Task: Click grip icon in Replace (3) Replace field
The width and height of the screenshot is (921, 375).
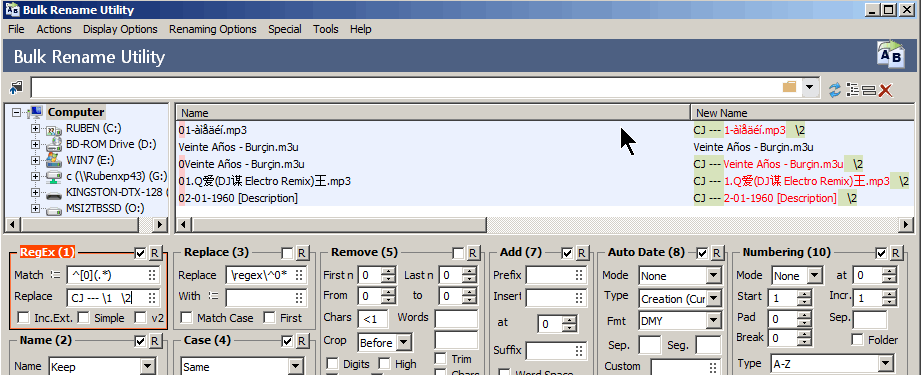Action: coord(300,275)
